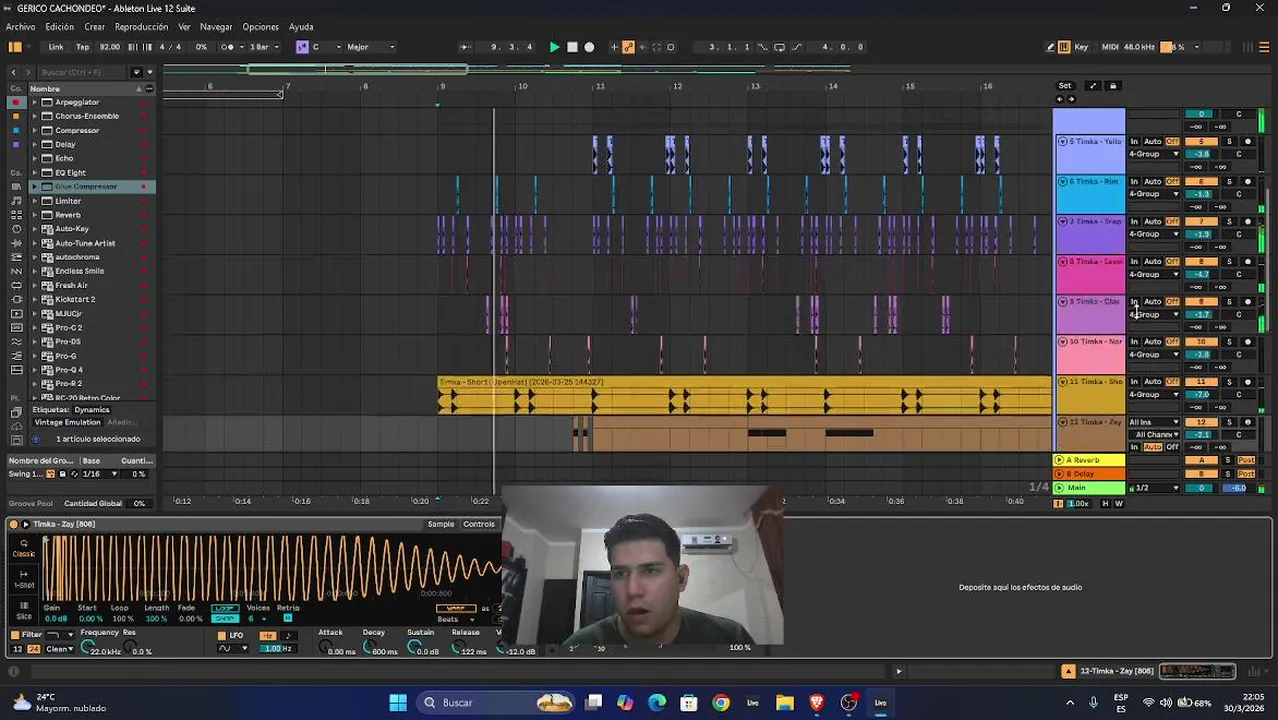Viewport: 1278px width, 720px height.
Task: Toggle the lock envelopes icon
Action: [1112, 86]
